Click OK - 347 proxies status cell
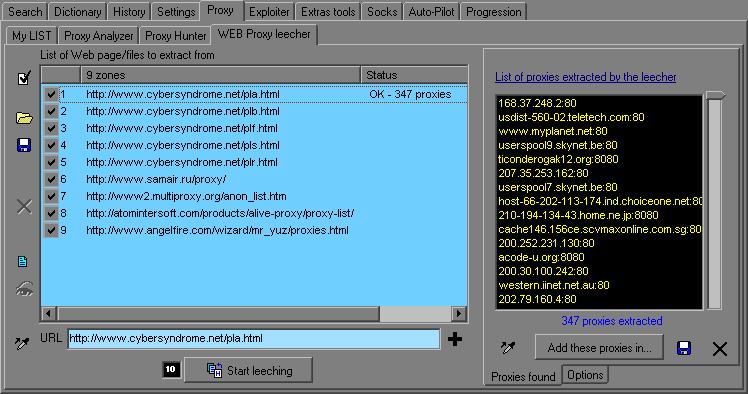 point(410,94)
